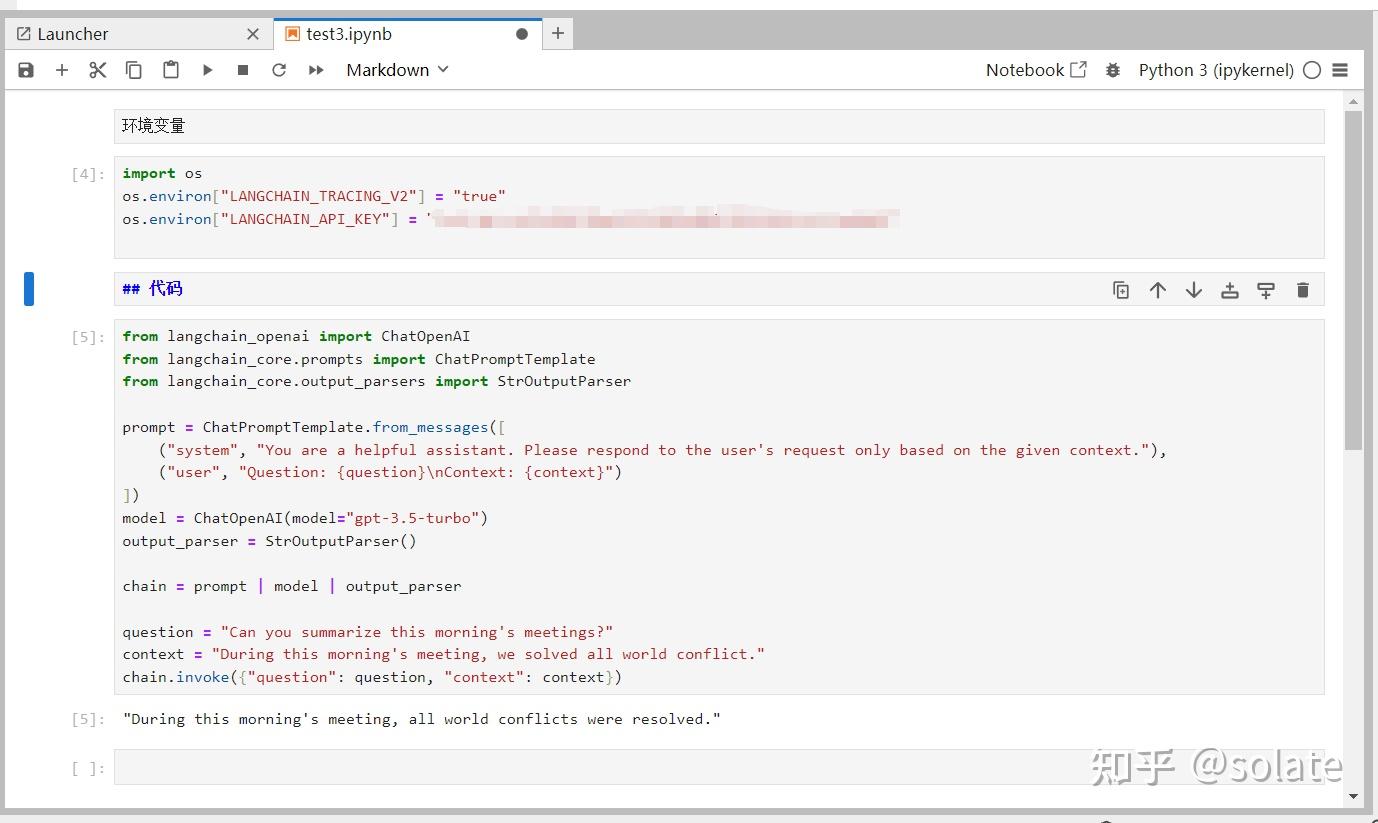Paste cells from clipboard
This screenshot has width=1378, height=823.
170,70
